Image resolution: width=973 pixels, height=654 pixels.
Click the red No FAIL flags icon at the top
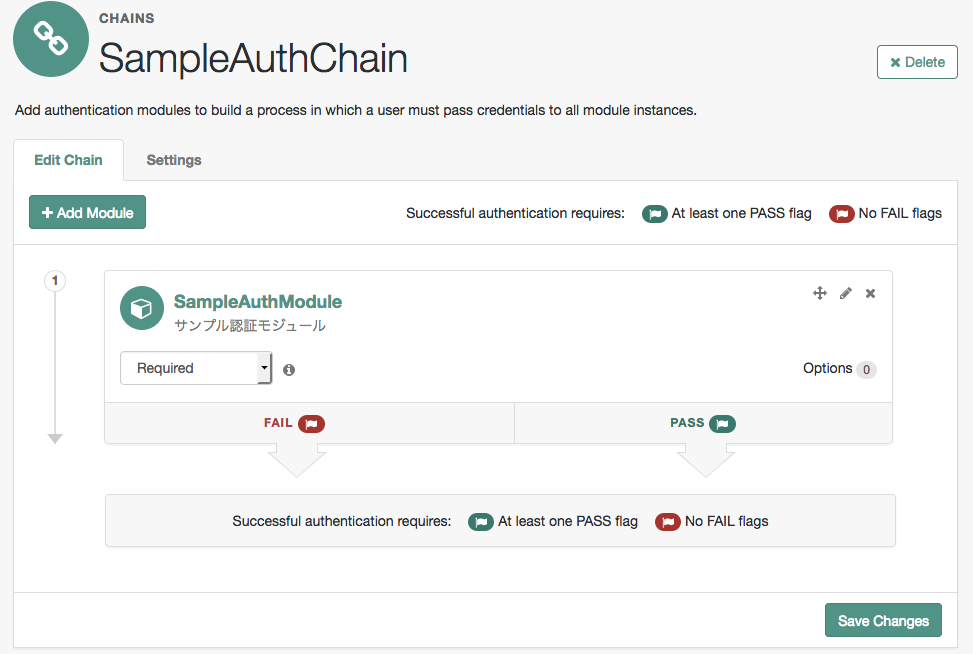tap(841, 213)
